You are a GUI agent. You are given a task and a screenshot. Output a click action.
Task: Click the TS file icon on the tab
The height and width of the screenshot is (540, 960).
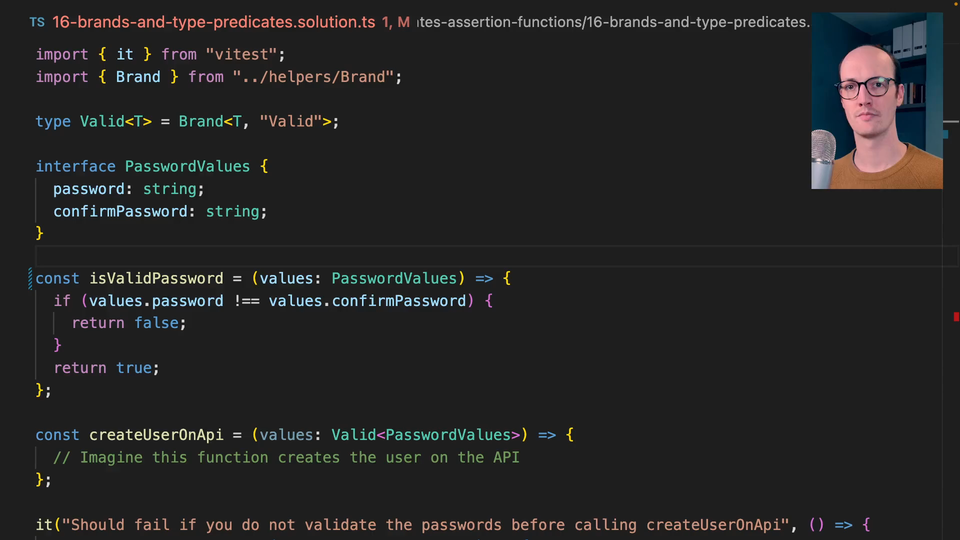pos(37,22)
